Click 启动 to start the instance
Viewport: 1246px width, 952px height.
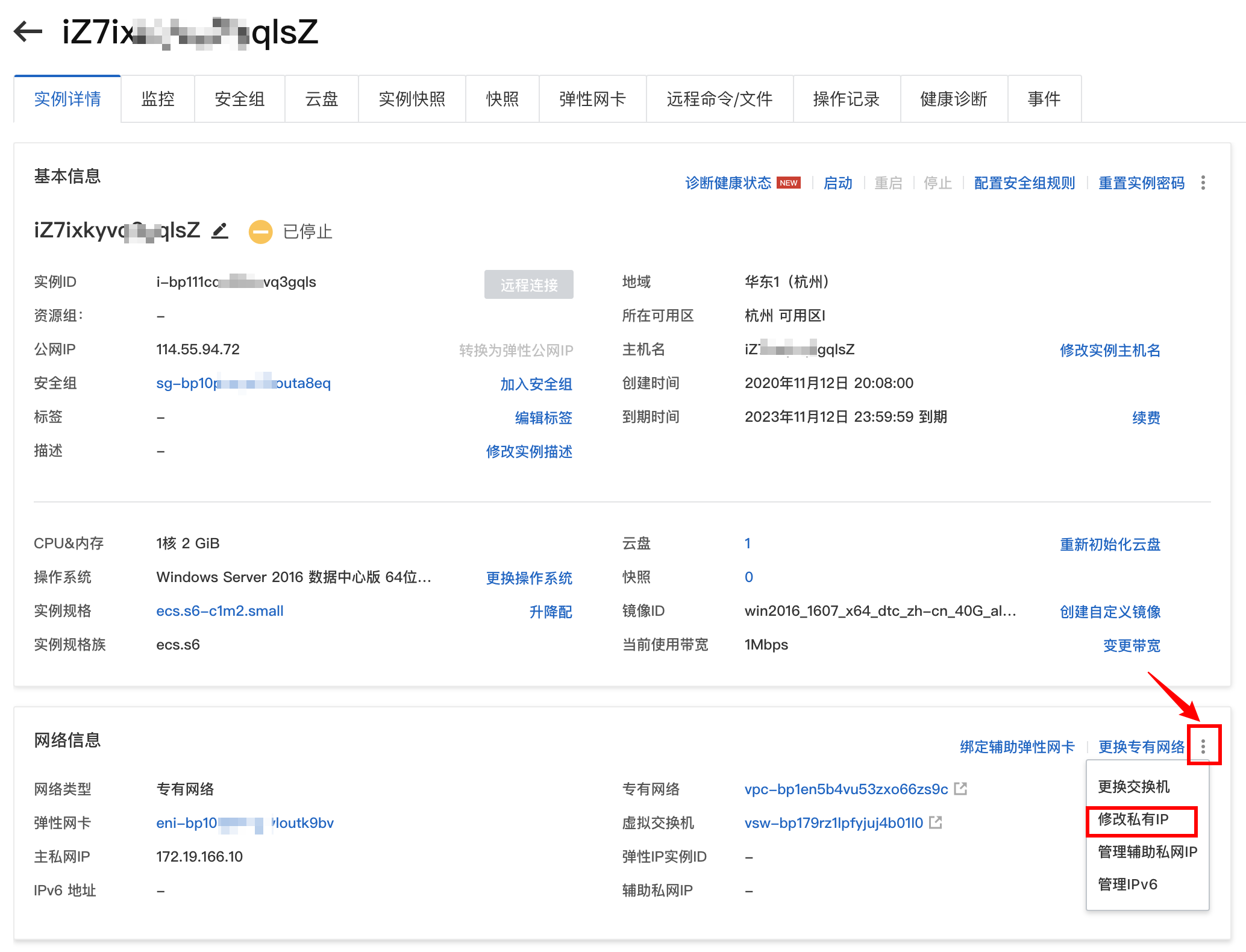(x=838, y=183)
